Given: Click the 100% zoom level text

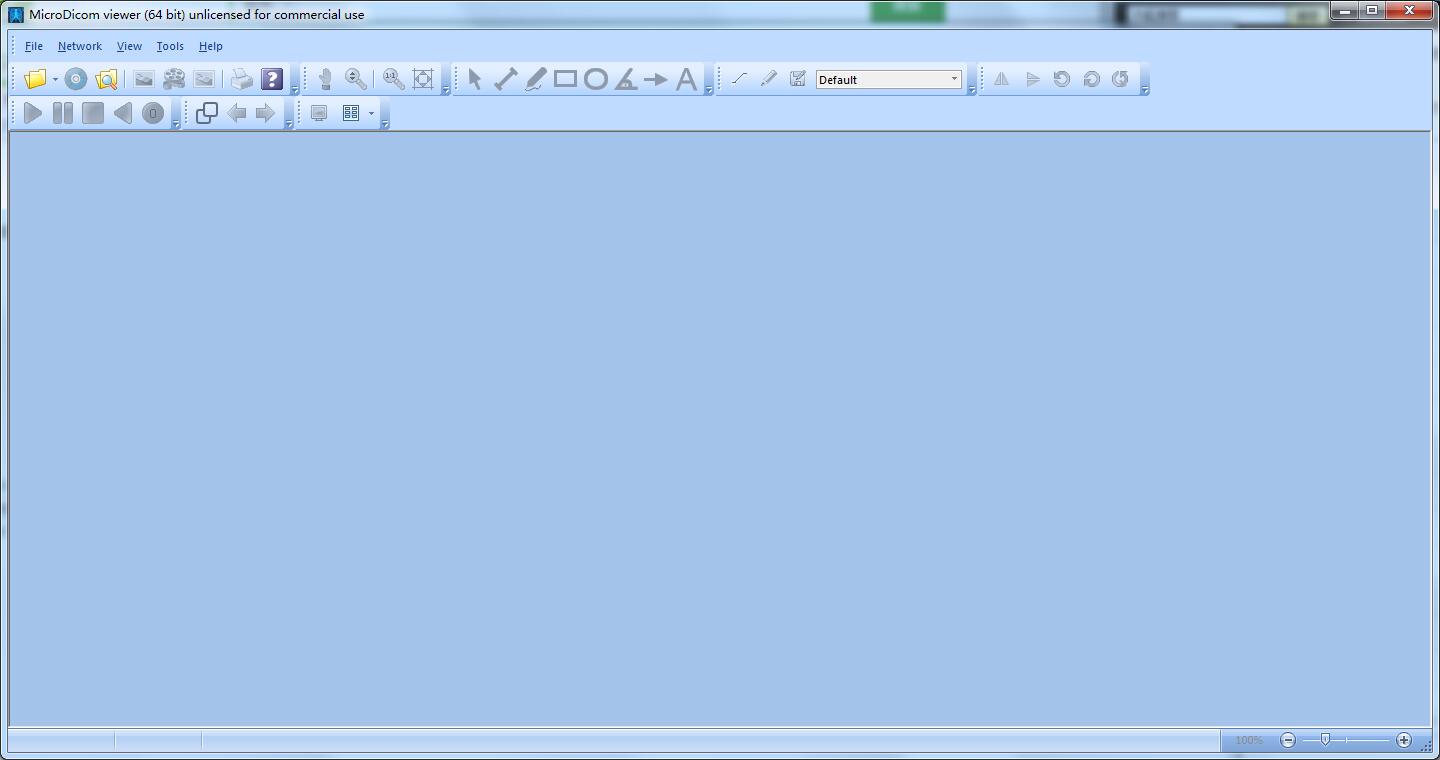Looking at the screenshot, I should tap(1248, 740).
